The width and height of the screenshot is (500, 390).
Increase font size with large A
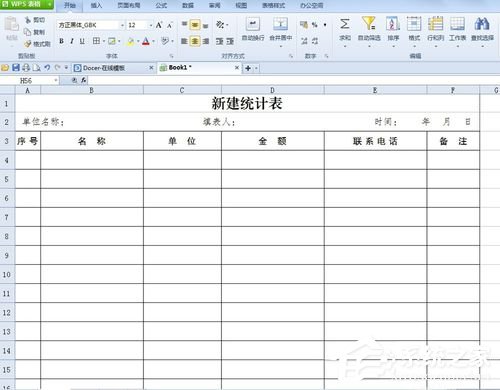pos(159,25)
